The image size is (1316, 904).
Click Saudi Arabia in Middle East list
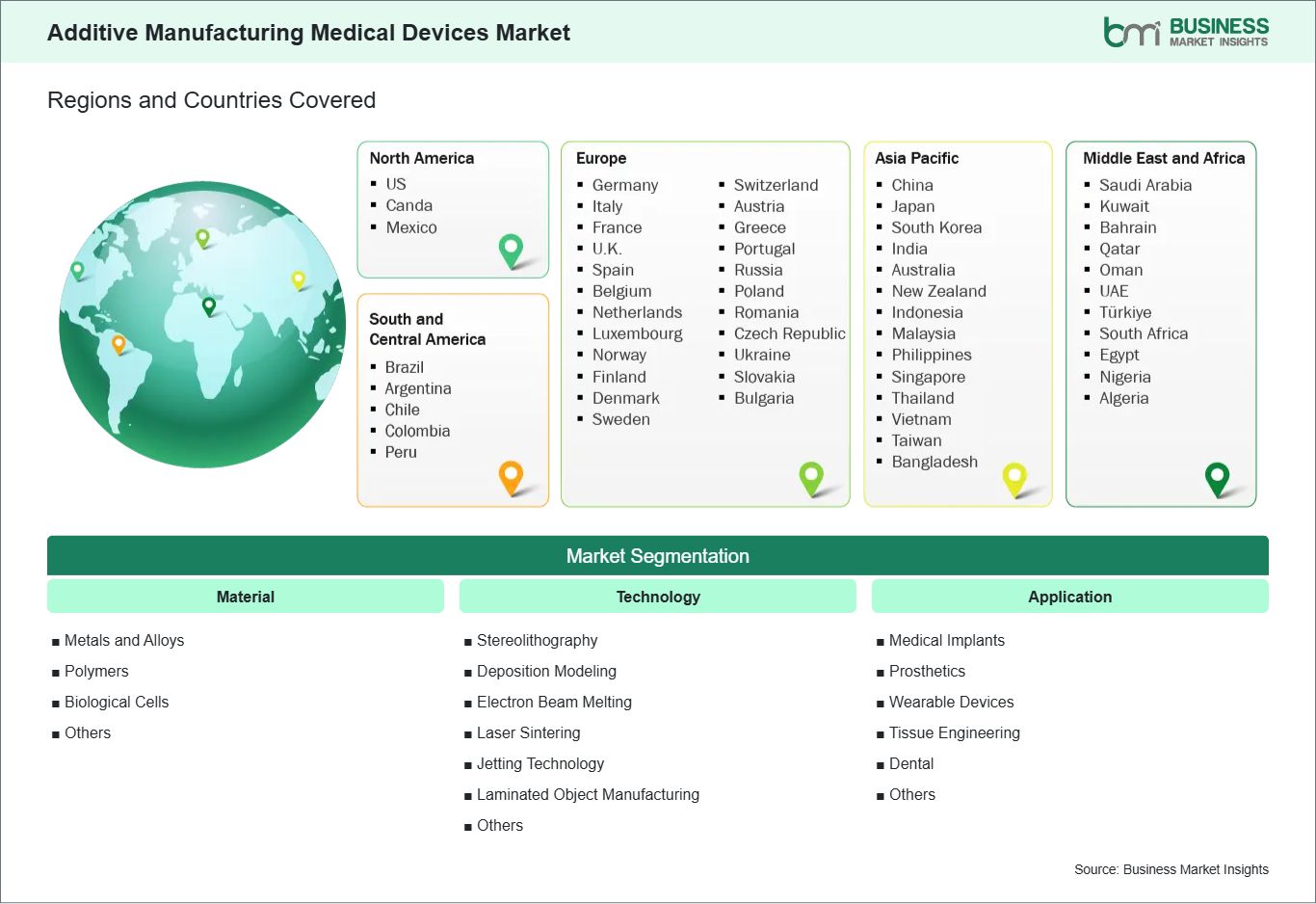click(1145, 185)
